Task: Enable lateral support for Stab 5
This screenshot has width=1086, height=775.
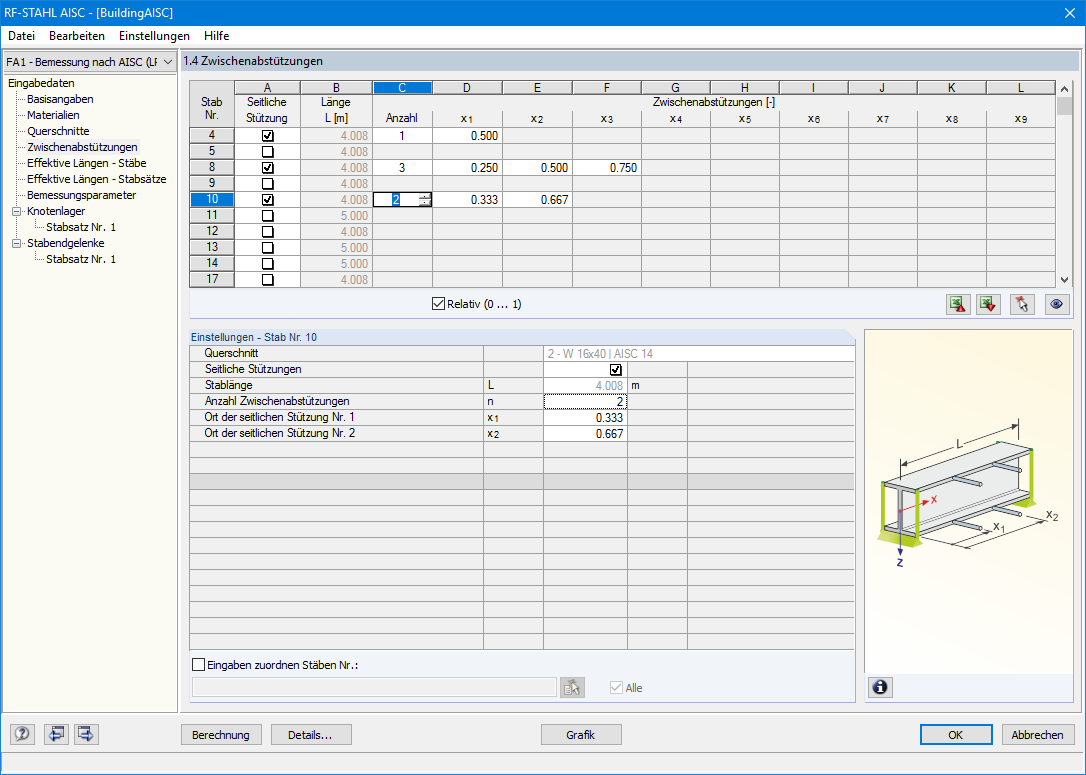Action: [x=267, y=152]
